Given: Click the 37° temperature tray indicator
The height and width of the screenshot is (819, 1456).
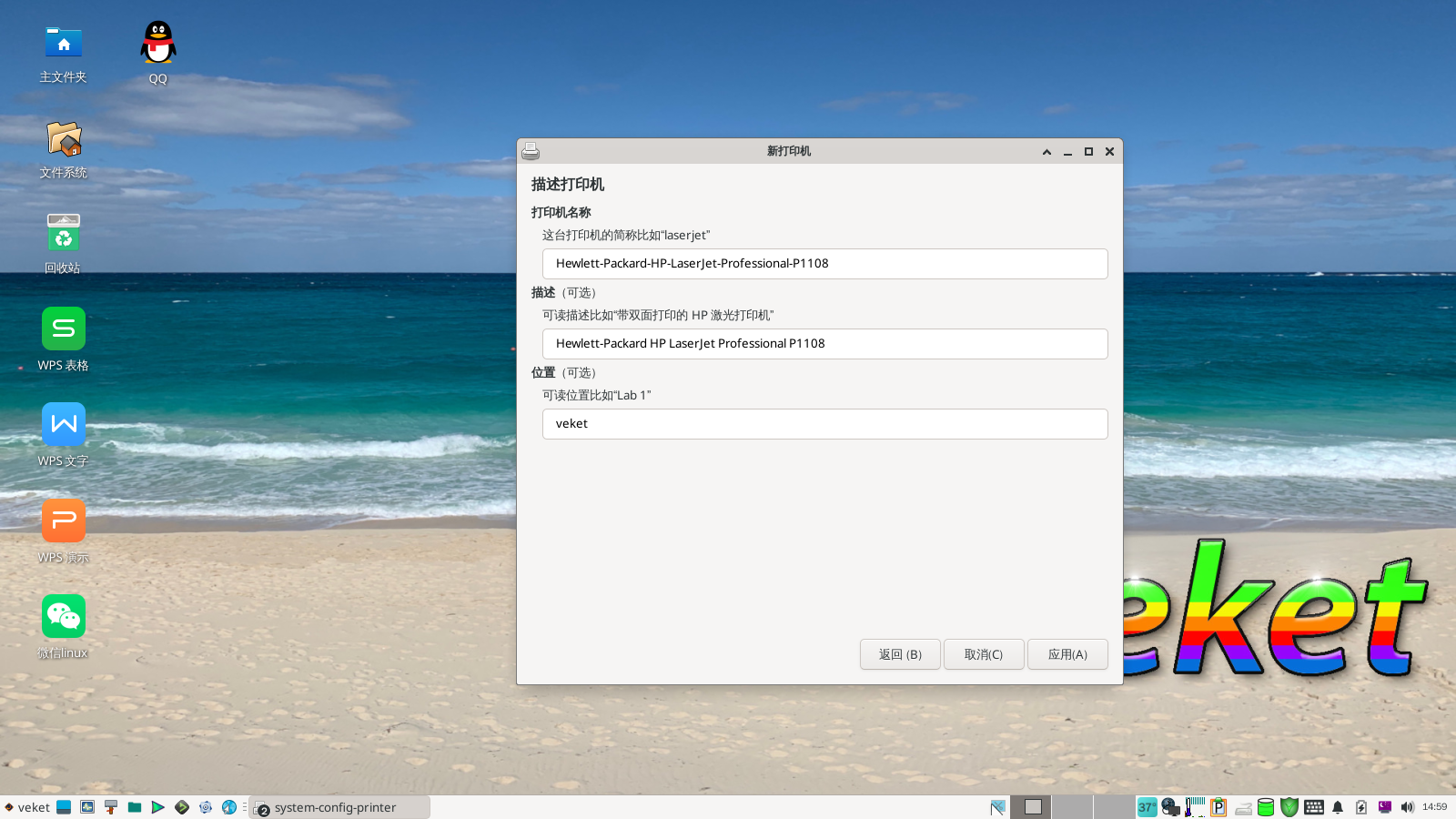Looking at the screenshot, I should [1148, 807].
